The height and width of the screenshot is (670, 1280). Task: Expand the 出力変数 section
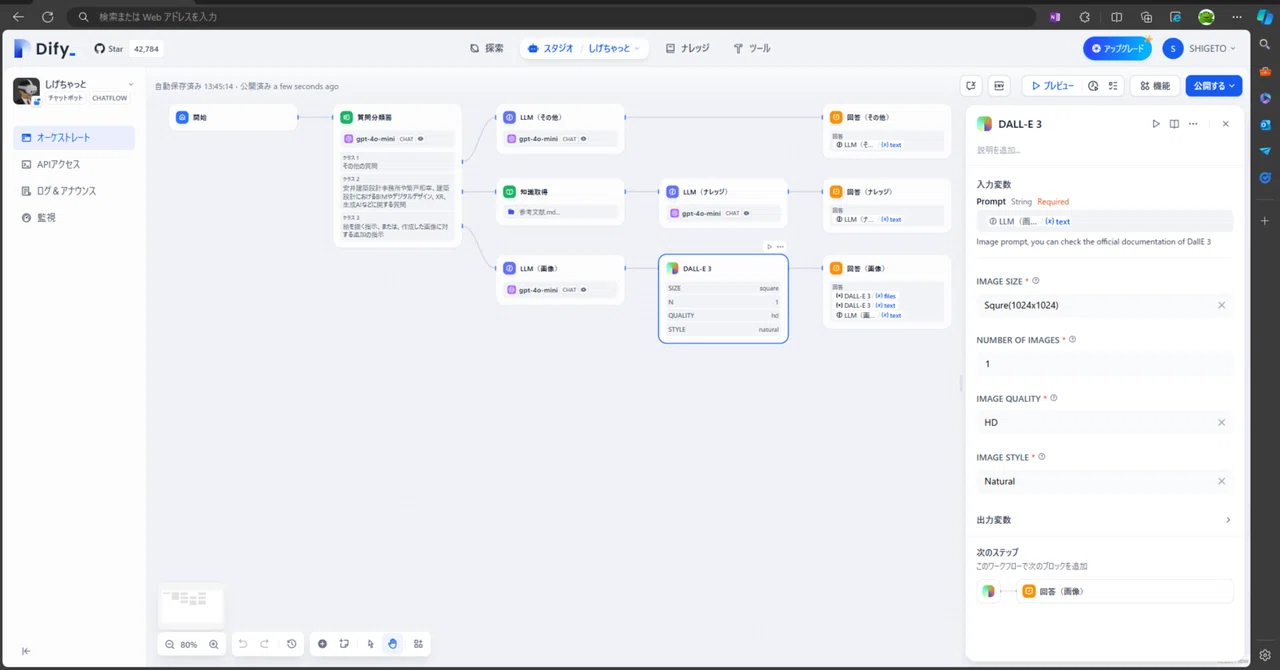tap(1104, 520)
